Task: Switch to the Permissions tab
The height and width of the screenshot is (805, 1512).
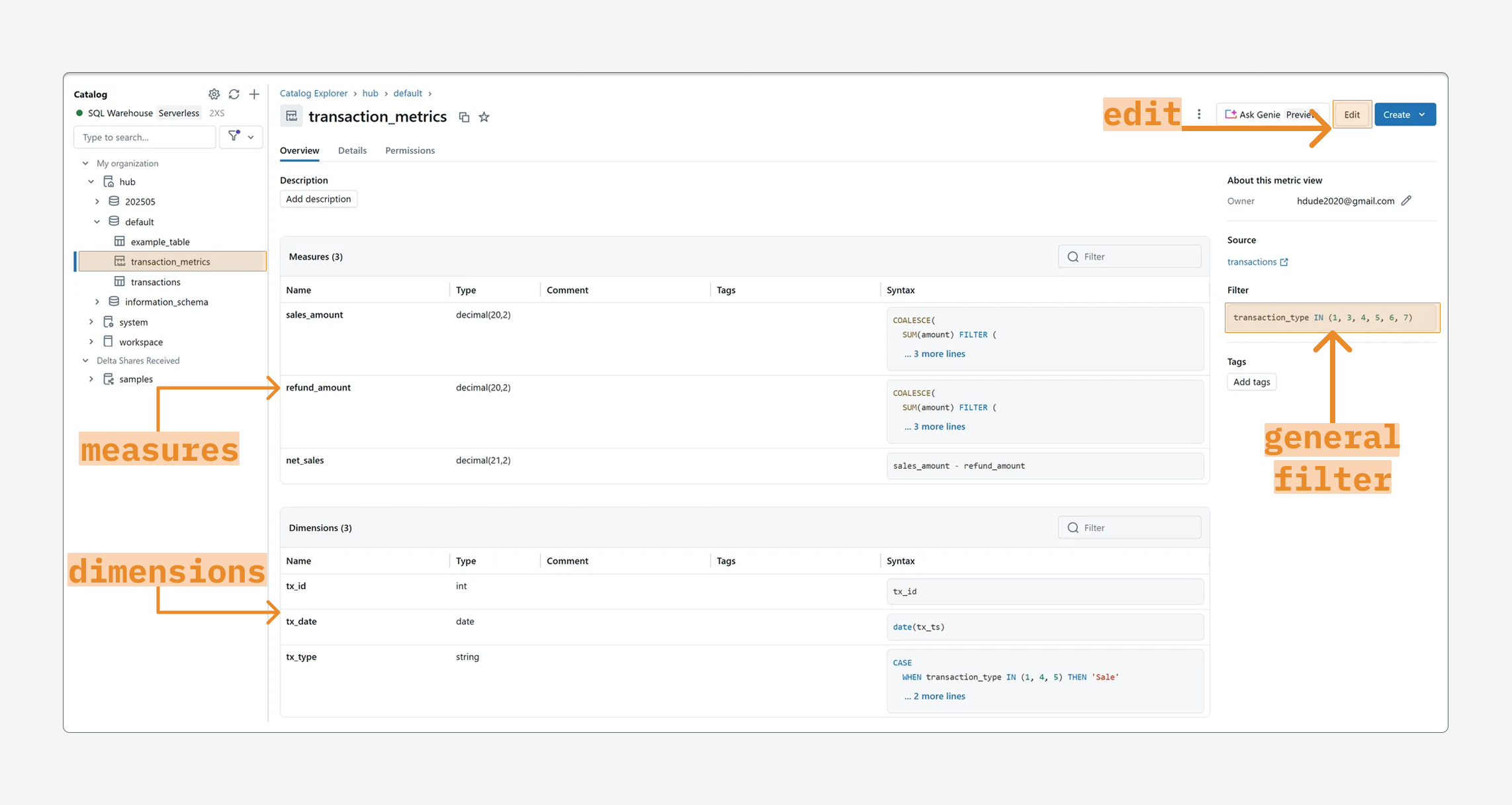Action: coord(410,150)
